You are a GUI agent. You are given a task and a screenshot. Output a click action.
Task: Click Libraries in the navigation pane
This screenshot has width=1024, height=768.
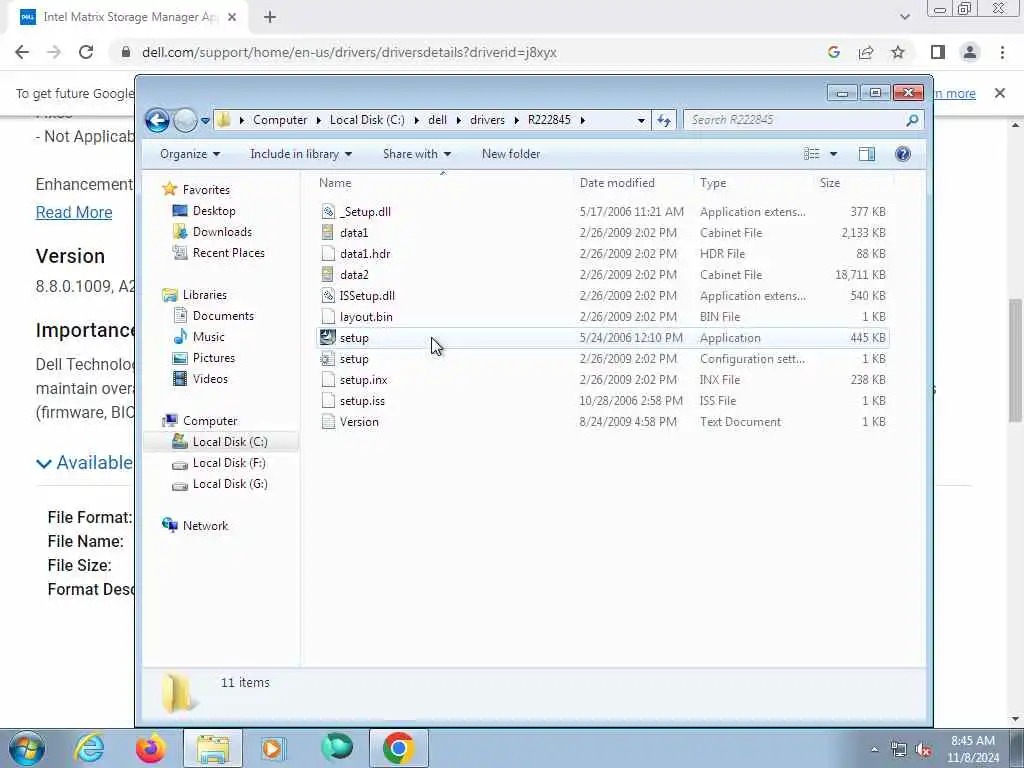(204, 295)
